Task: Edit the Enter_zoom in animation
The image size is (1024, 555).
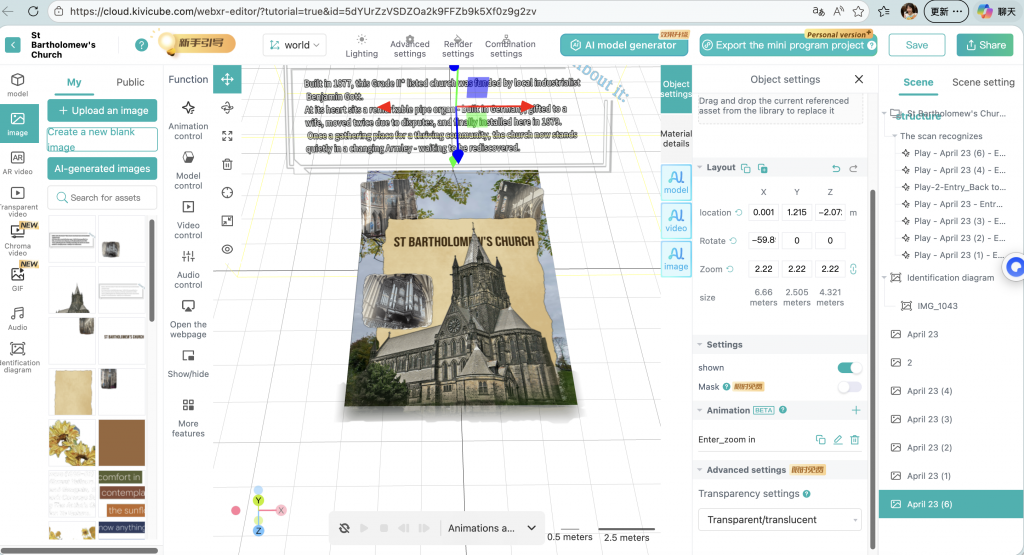Action: (x=838, y=440)
